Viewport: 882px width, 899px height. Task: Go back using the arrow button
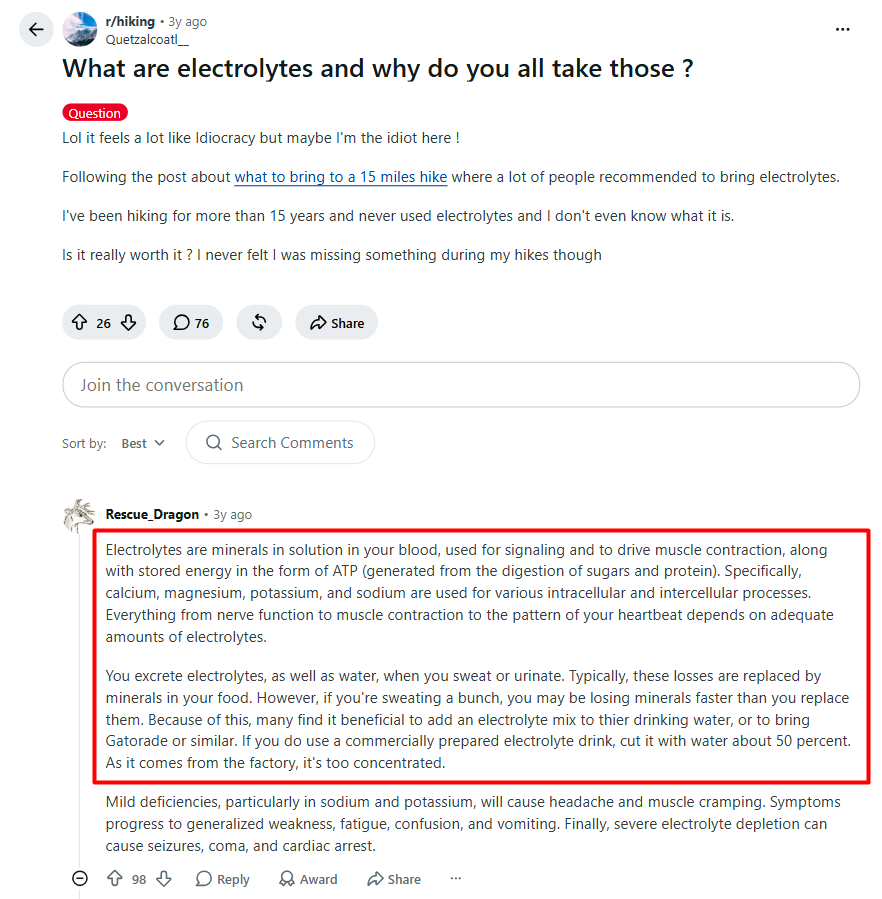click(x=36, y=29)
